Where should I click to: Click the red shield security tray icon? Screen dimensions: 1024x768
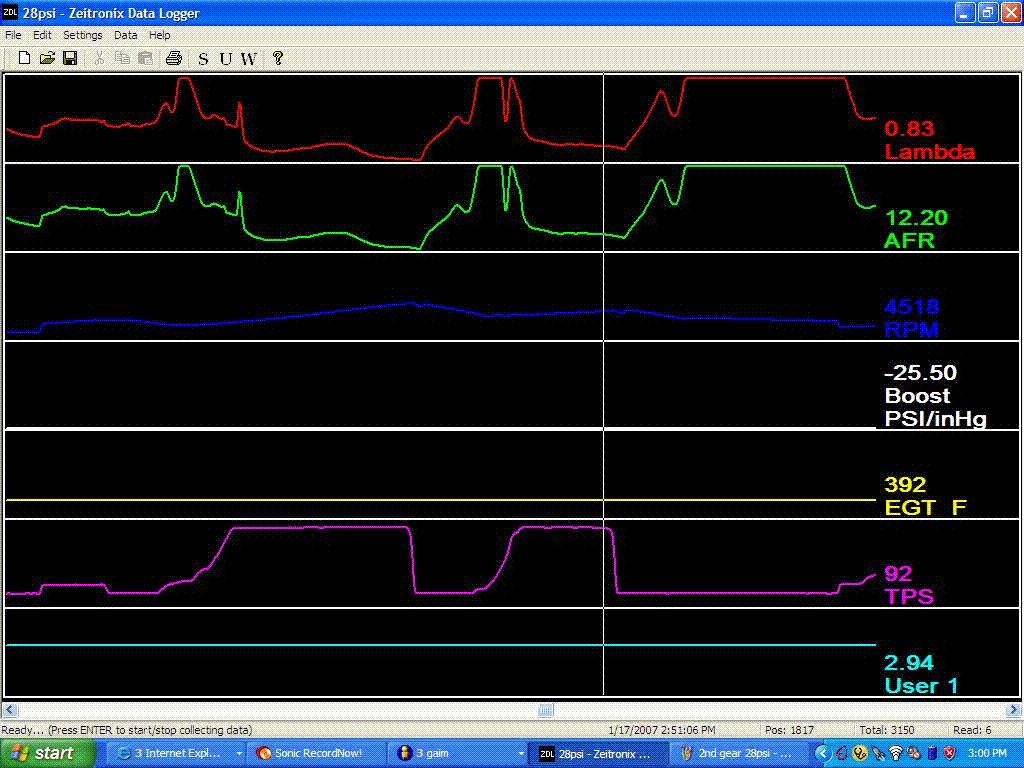pos(951,753)
